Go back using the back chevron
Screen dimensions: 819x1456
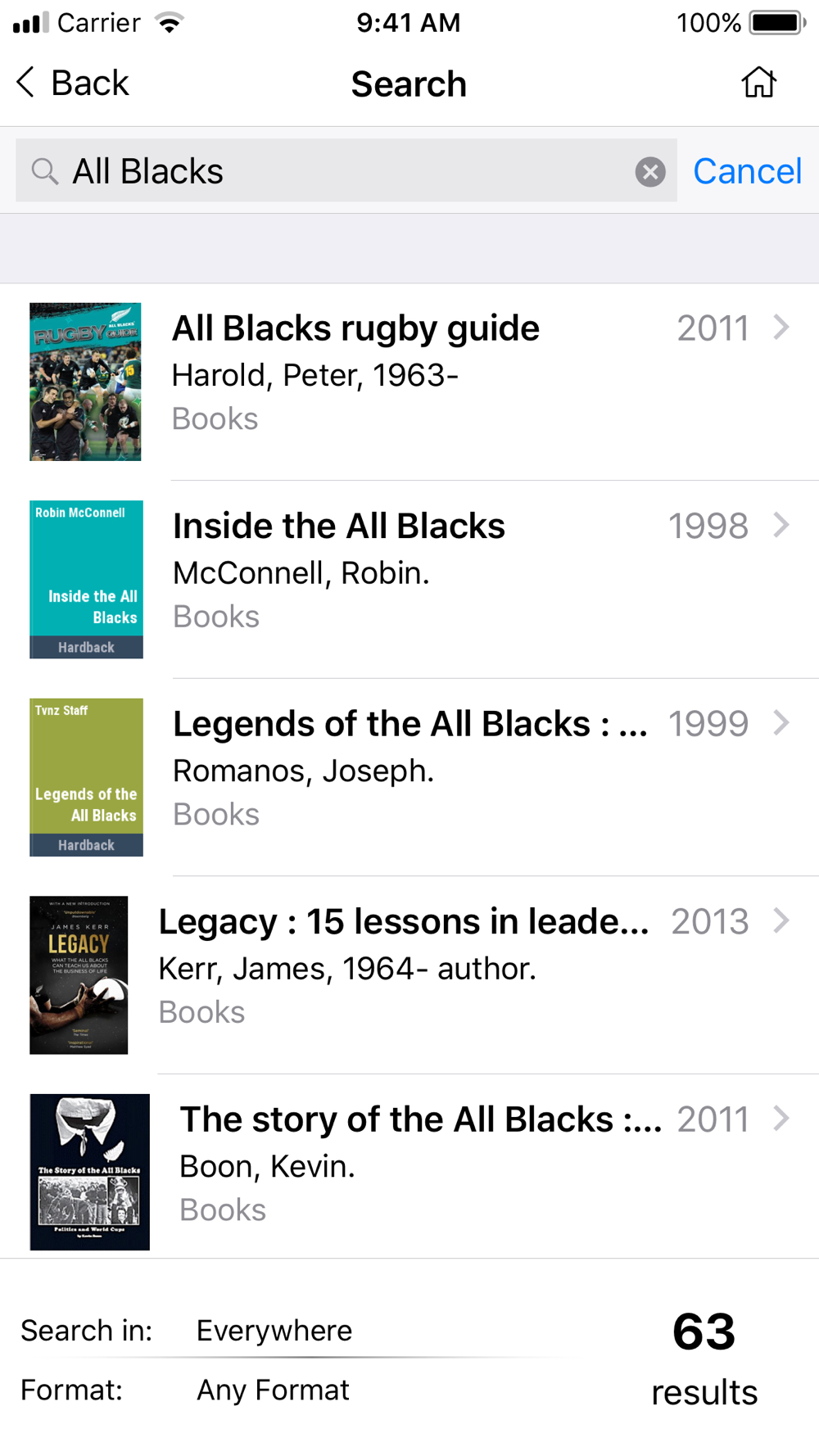click(x=26, y=83)
